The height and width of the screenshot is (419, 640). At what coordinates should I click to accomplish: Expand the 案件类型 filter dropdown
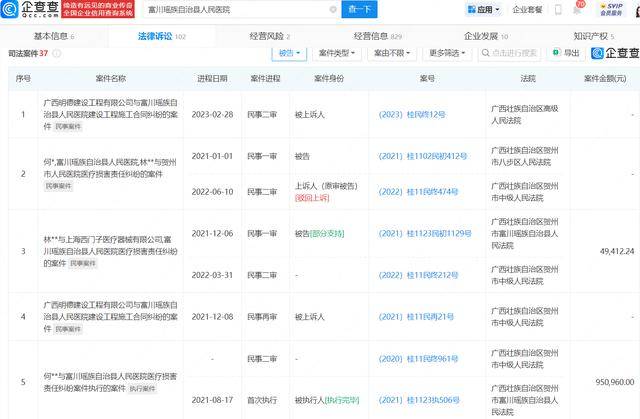click(x=337, y=53)
